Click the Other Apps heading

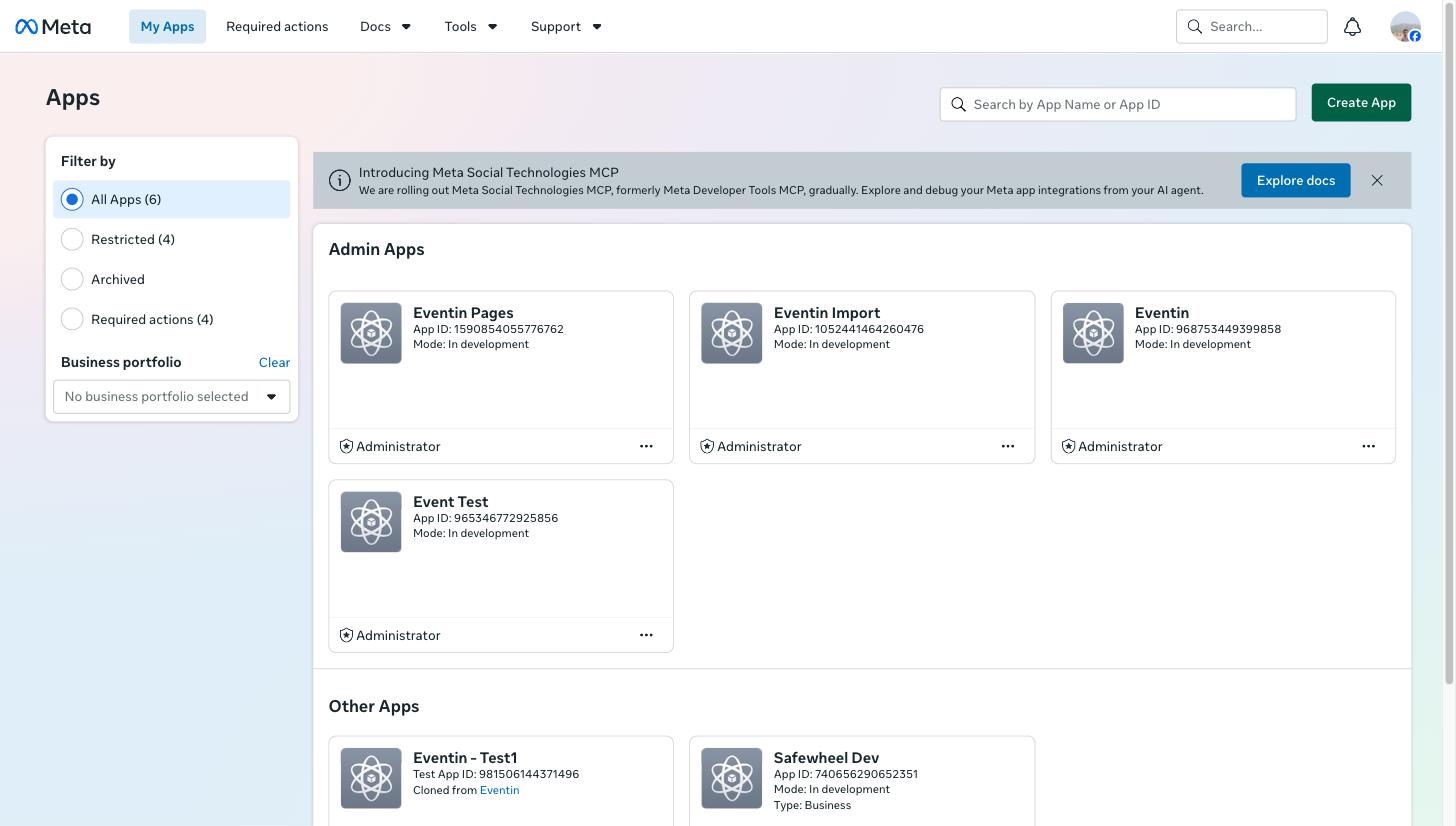click(x=374, y=707)
